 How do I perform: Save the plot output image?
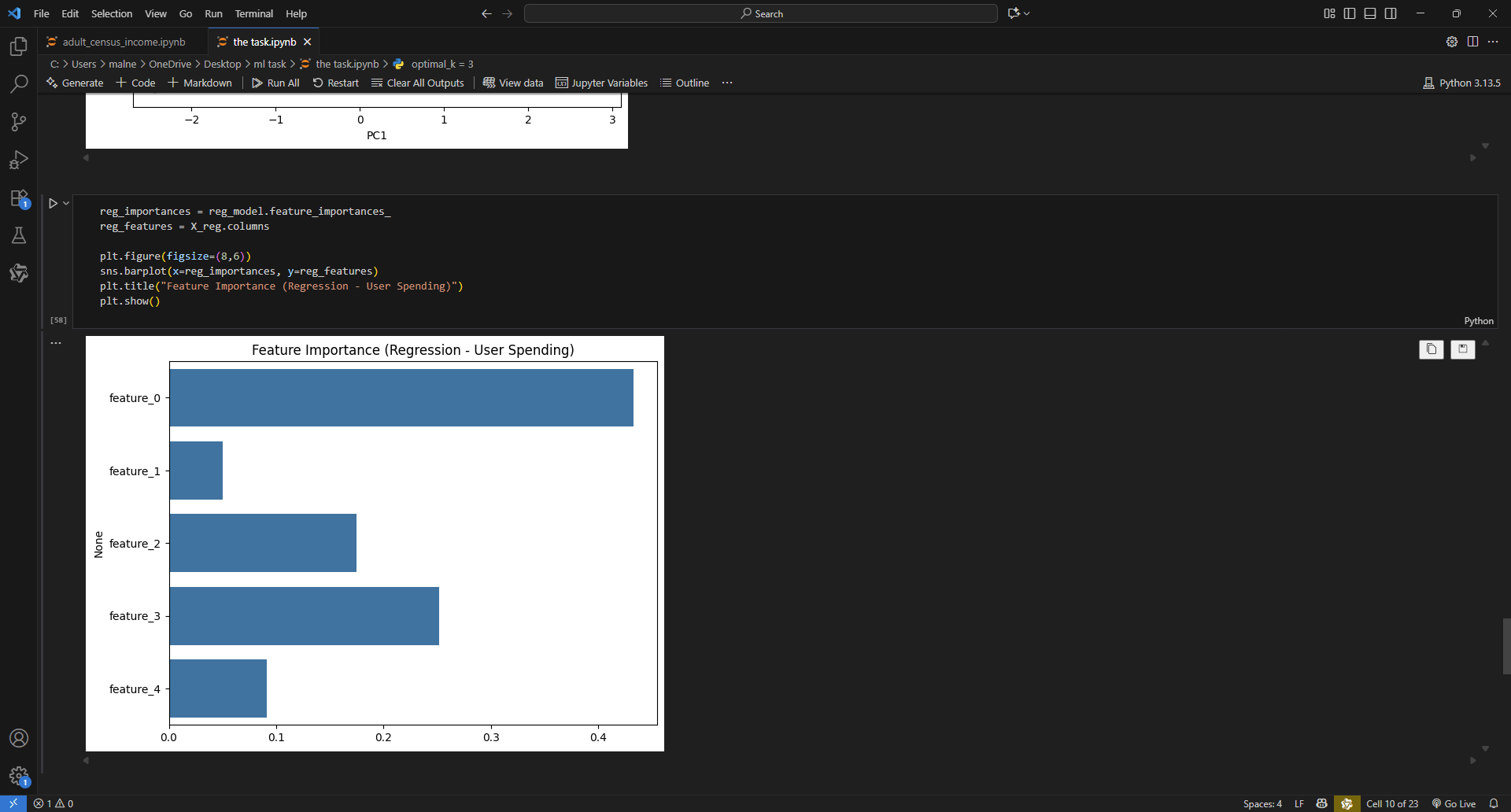[x=1462, y=349]
